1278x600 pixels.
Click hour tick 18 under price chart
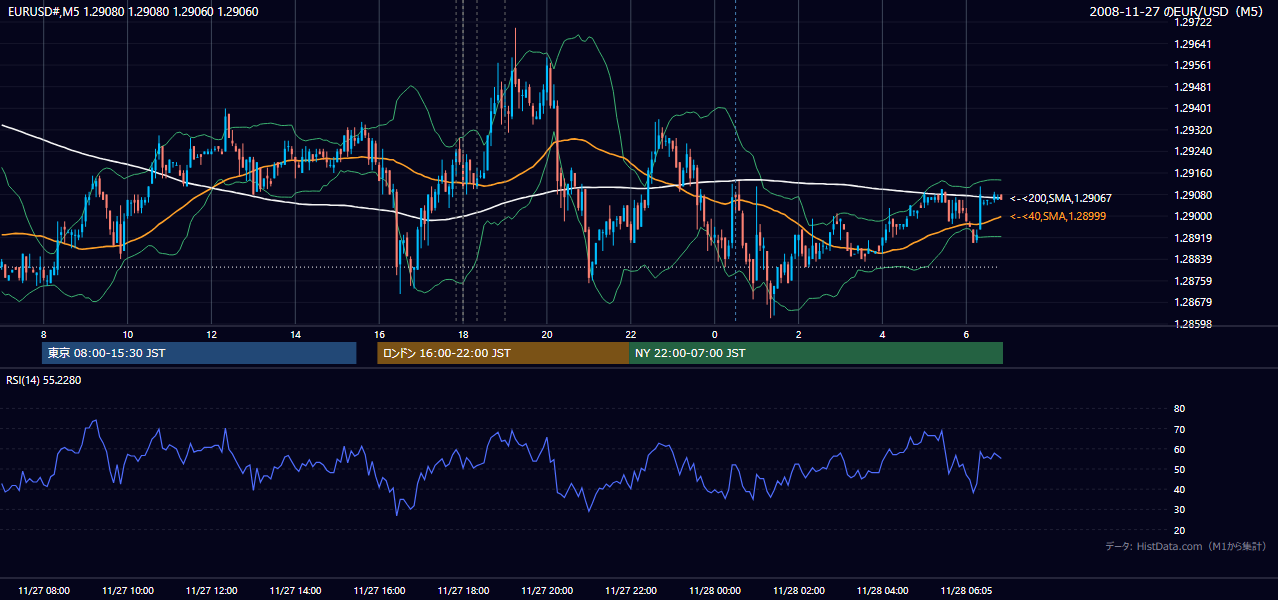(463, 333)
